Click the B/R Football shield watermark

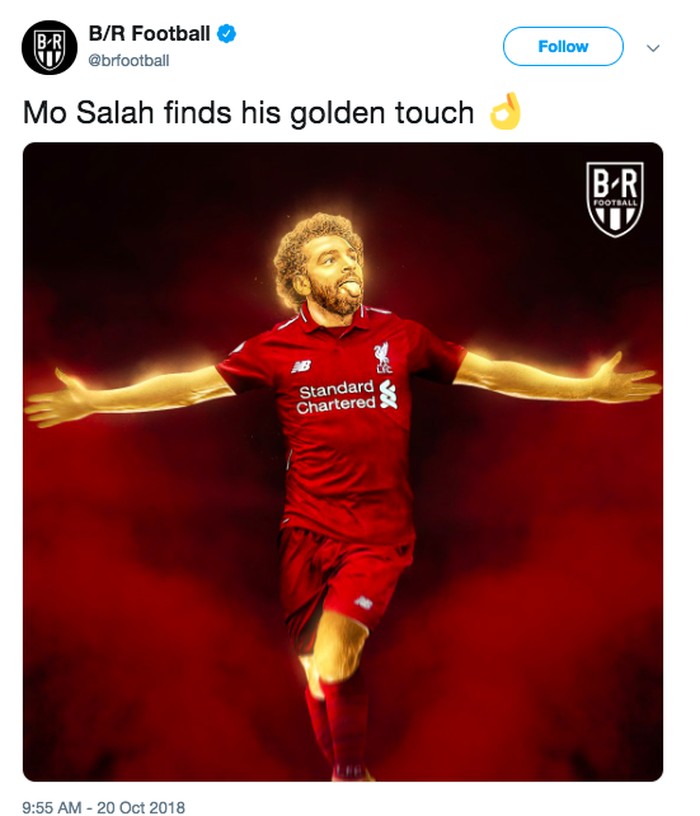615,199
